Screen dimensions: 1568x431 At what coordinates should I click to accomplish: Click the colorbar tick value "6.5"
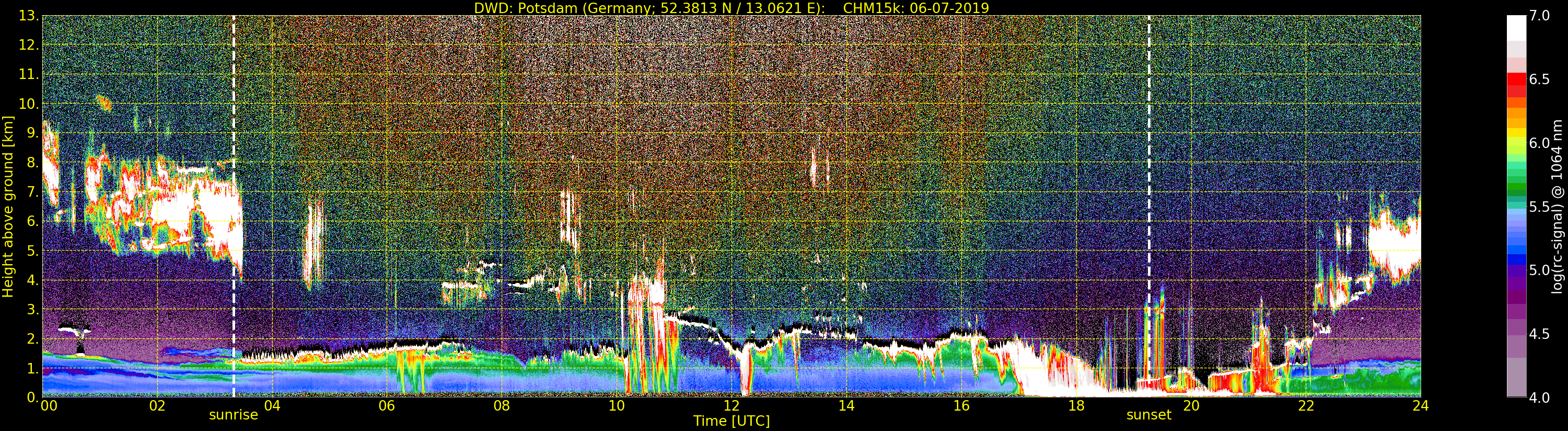click(x=1539, y=80)
